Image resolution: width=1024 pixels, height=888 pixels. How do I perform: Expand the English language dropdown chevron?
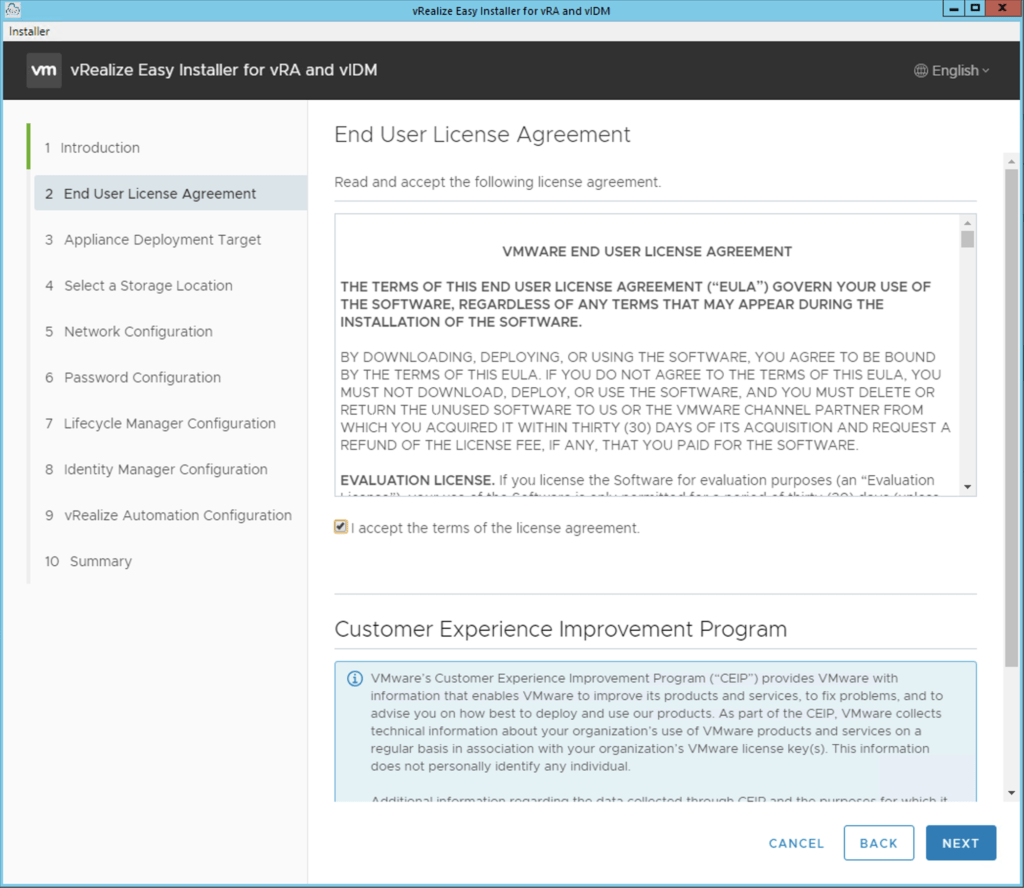[986, 71]
